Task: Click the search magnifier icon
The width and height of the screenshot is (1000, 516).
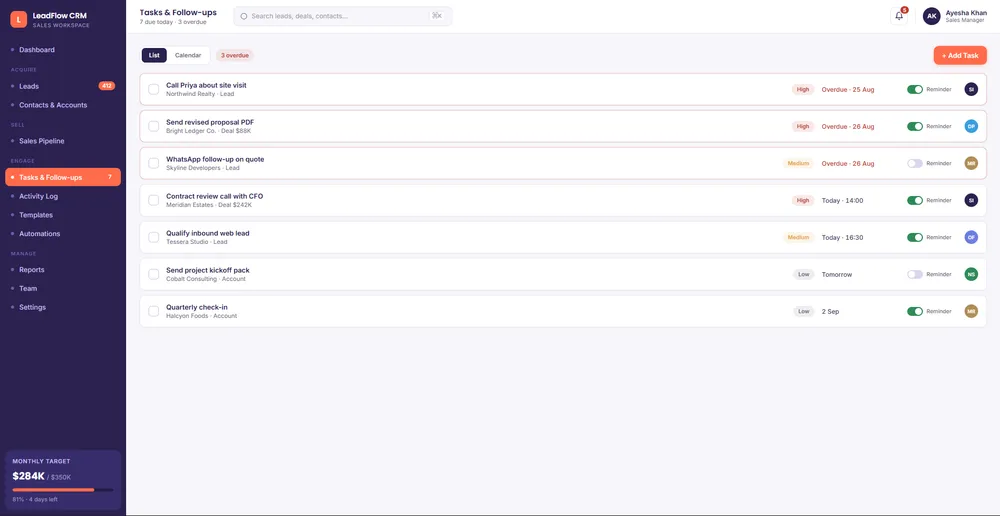Action: pos(244,16)
